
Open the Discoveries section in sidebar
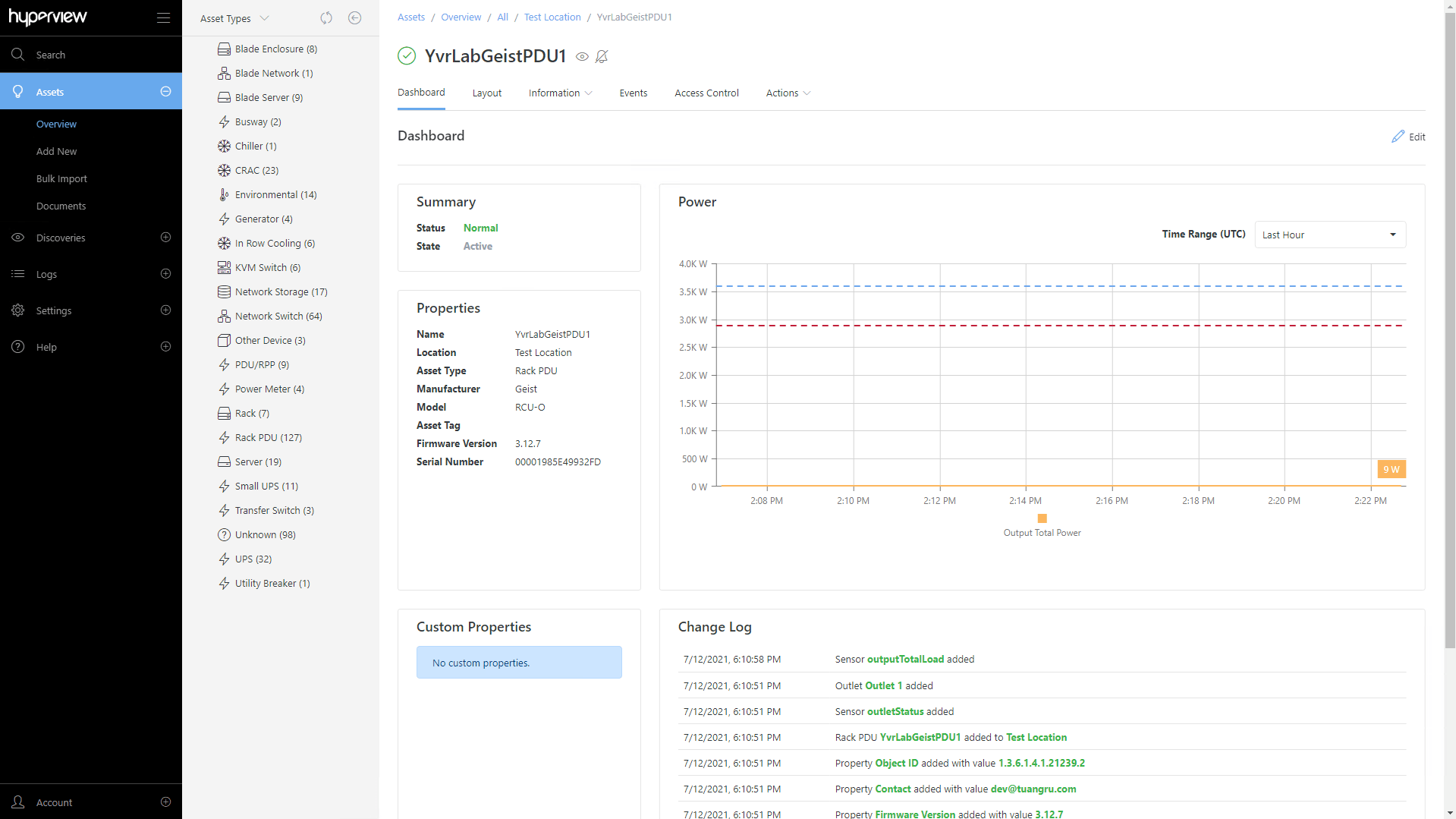pos(61,238)
